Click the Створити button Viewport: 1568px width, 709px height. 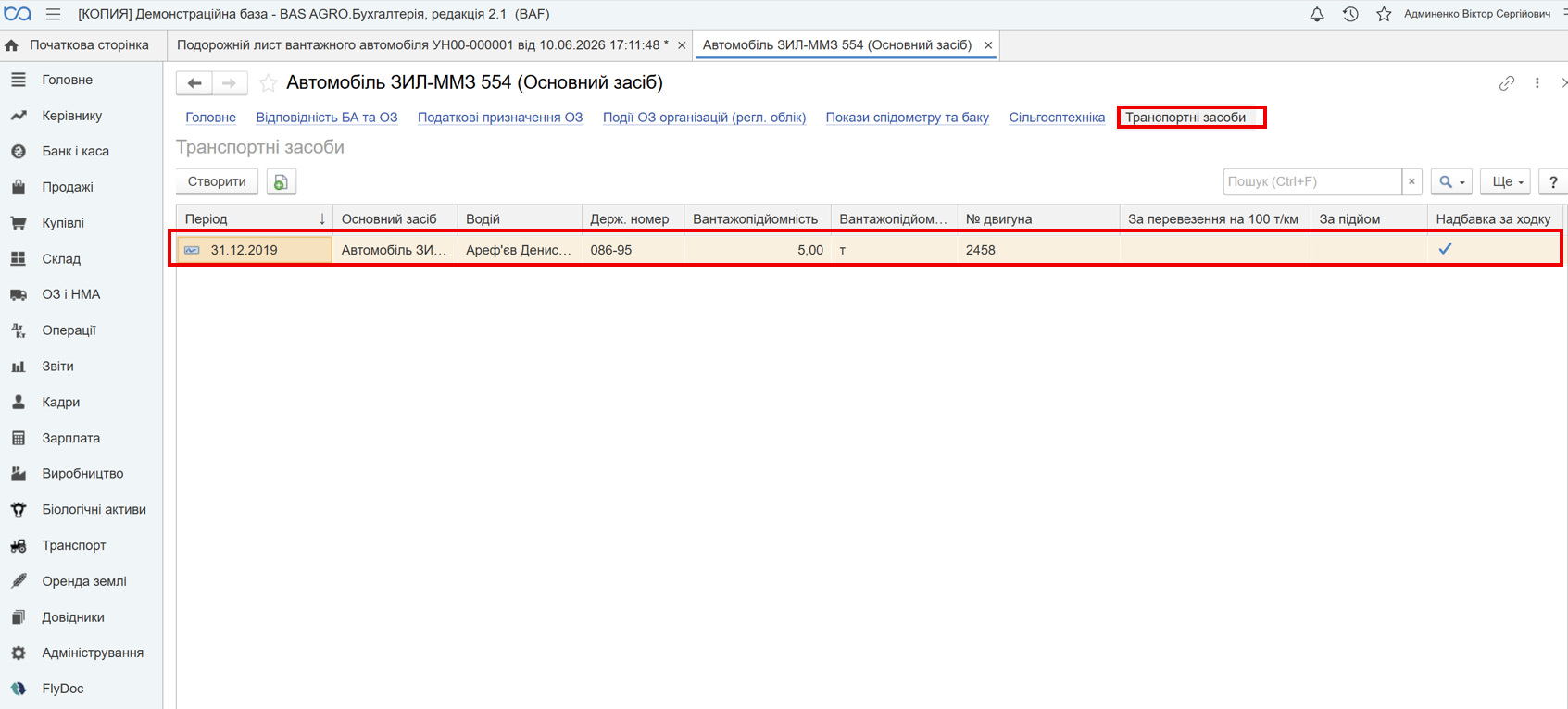pos(217,182)
